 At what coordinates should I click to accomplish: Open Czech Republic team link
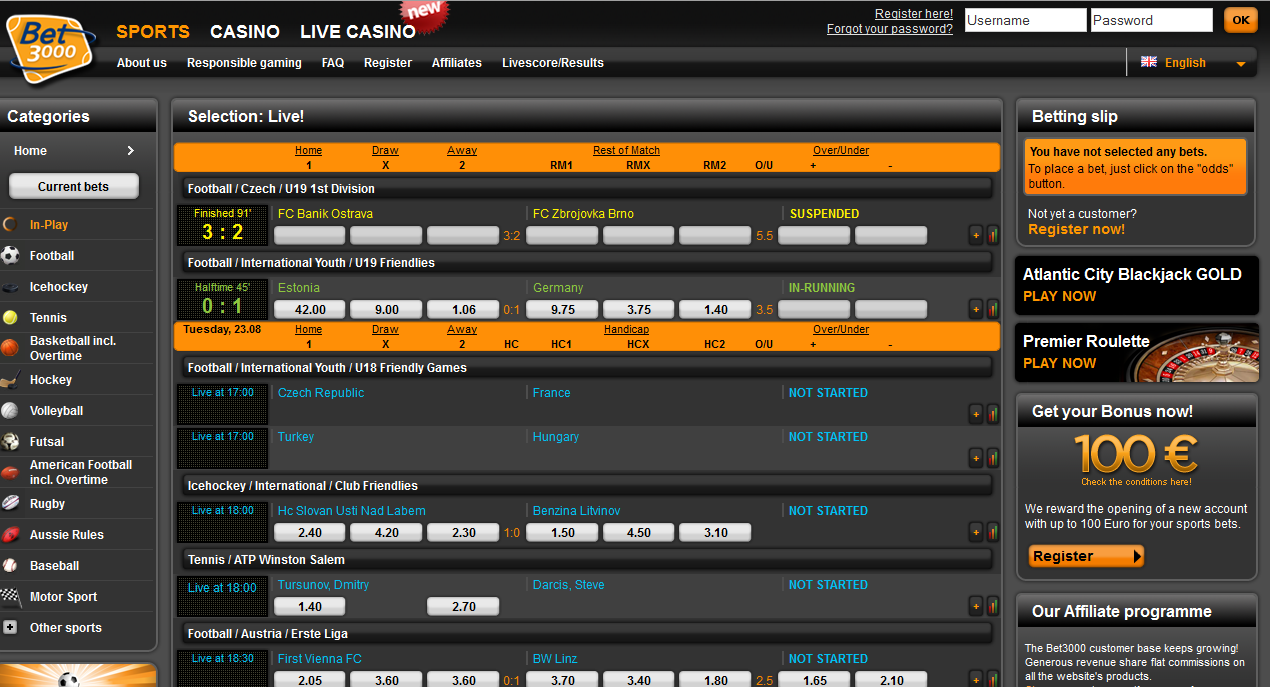pos(321,393)
